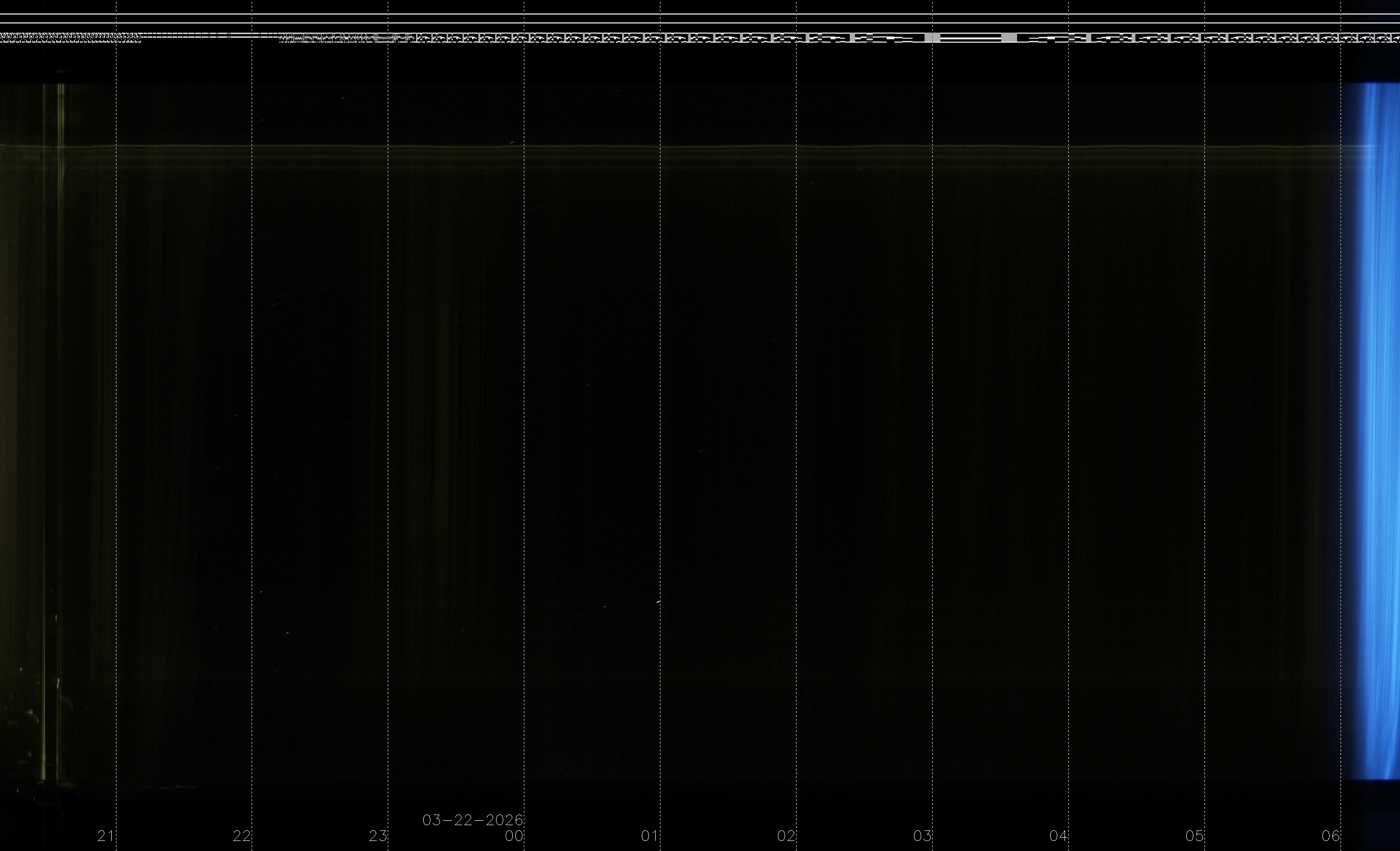Click the second gray block in top strip

pos(1008,37)
